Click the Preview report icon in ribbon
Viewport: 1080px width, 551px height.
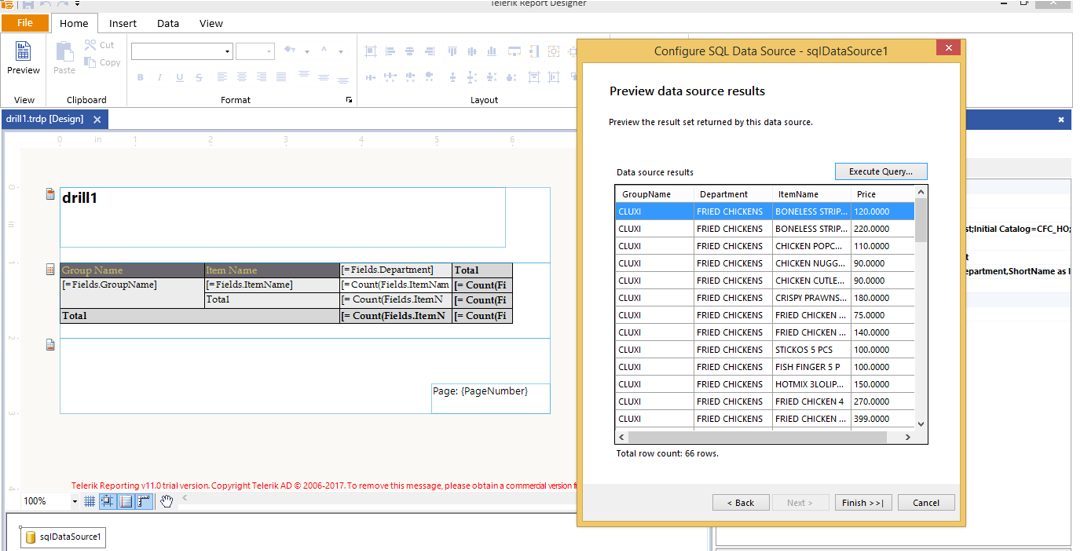coord(23,52)
